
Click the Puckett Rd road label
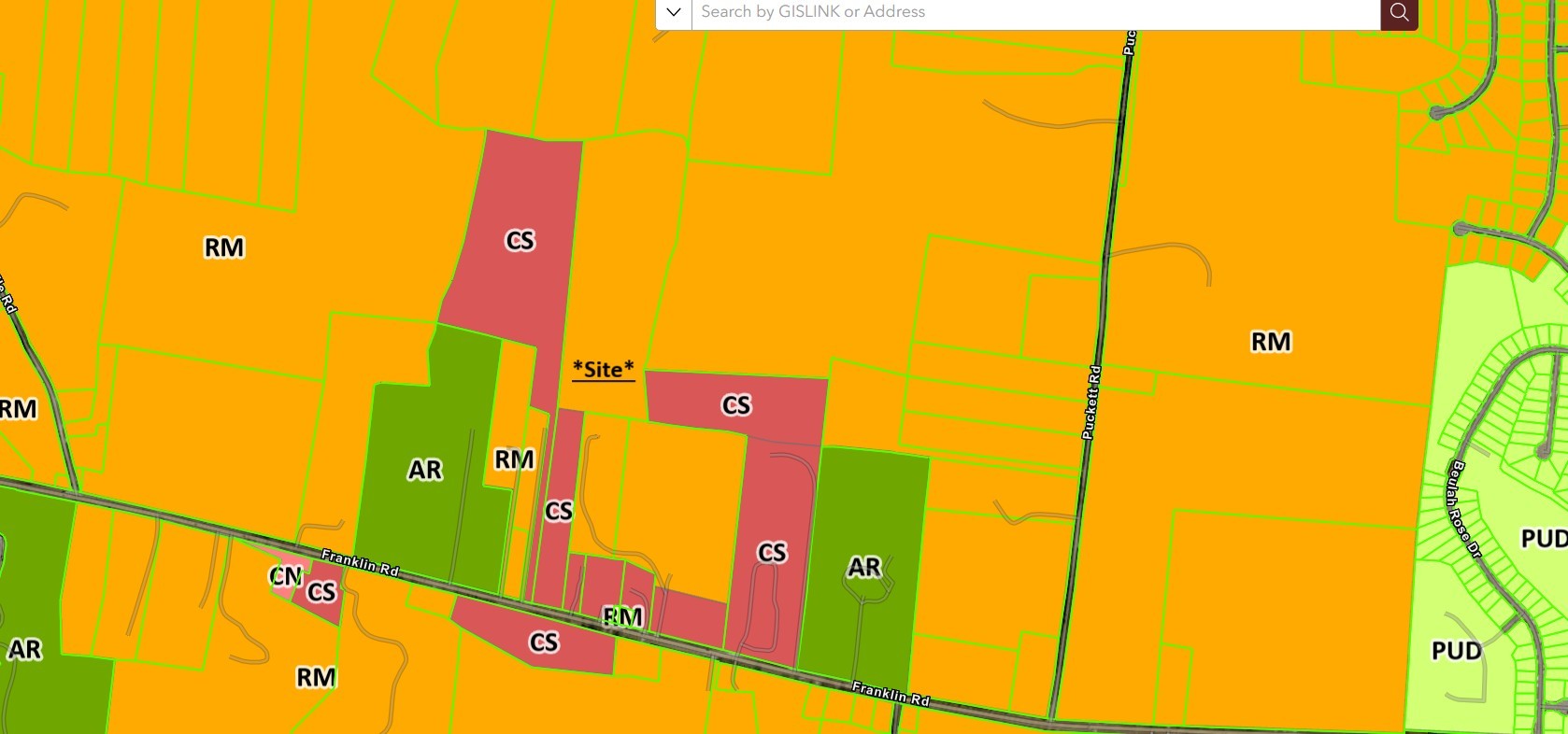(1090, 402)
